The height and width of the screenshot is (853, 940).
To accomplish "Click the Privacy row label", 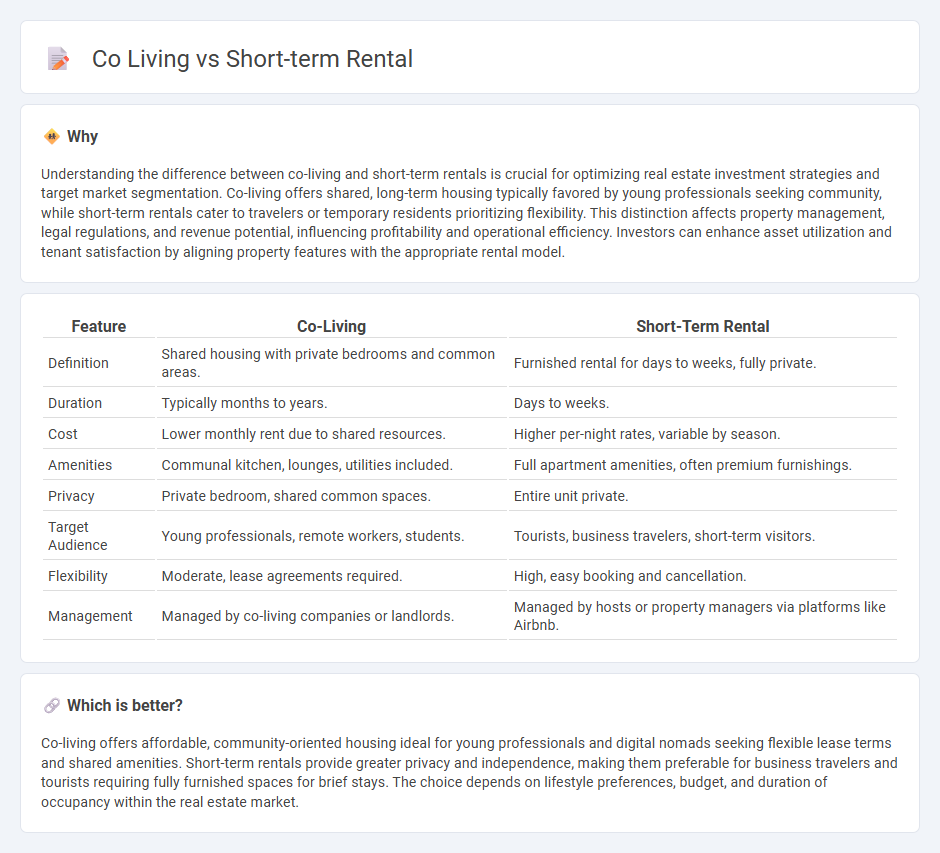I will tap(71, 496).
